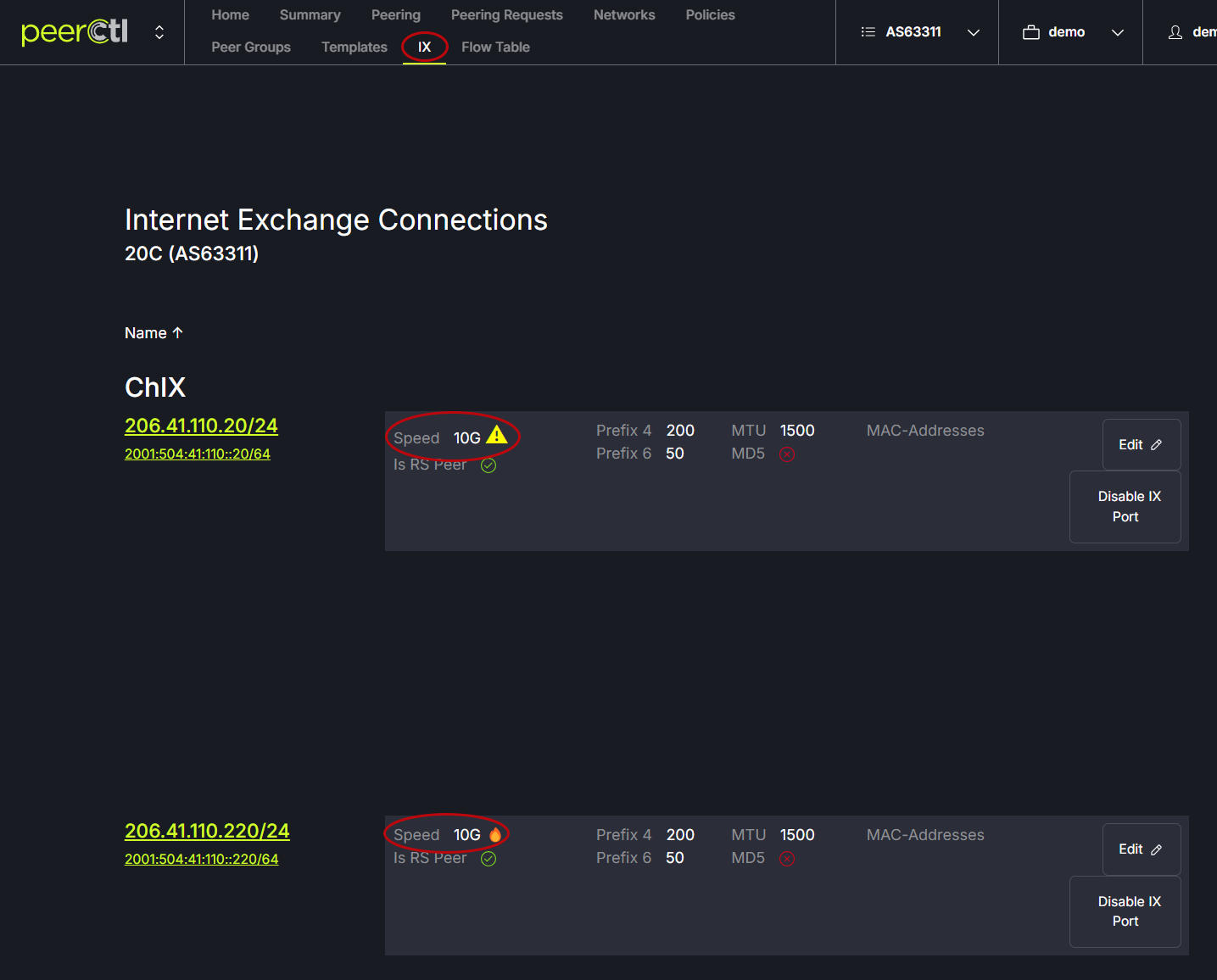The width and height of the screenshot is (1217, 980).
Task: Click the list icon beside AS63311
Action: pyautogui.click(x=868, y=32)
